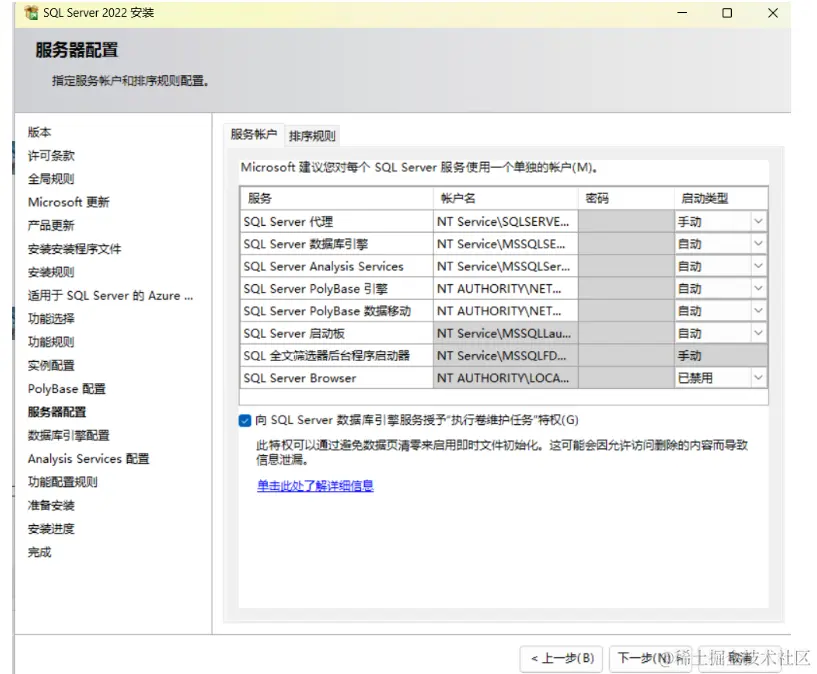817x674 pixels.
Task: Click the 功能规则 step in sidebar
Action: tap(51, 342)
